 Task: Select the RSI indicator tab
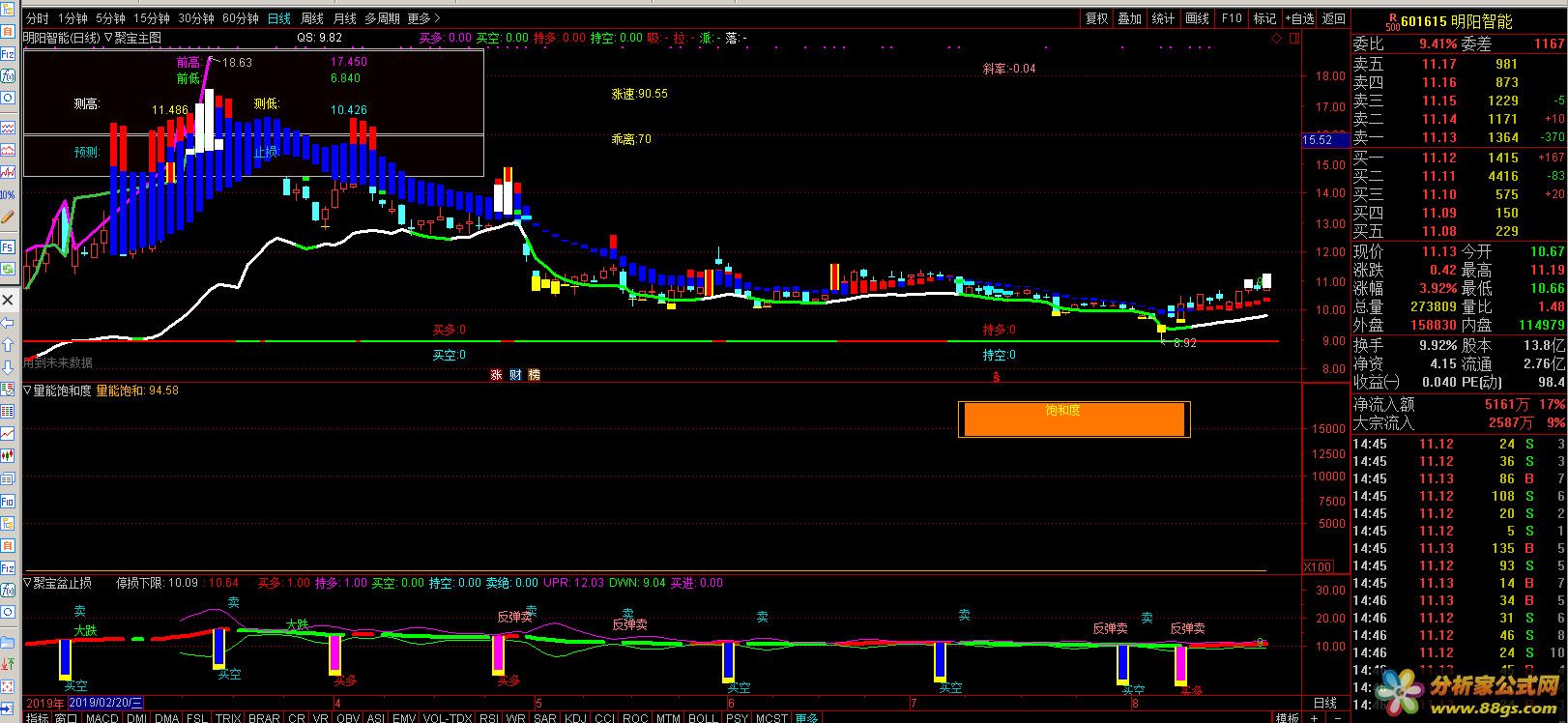488,718
